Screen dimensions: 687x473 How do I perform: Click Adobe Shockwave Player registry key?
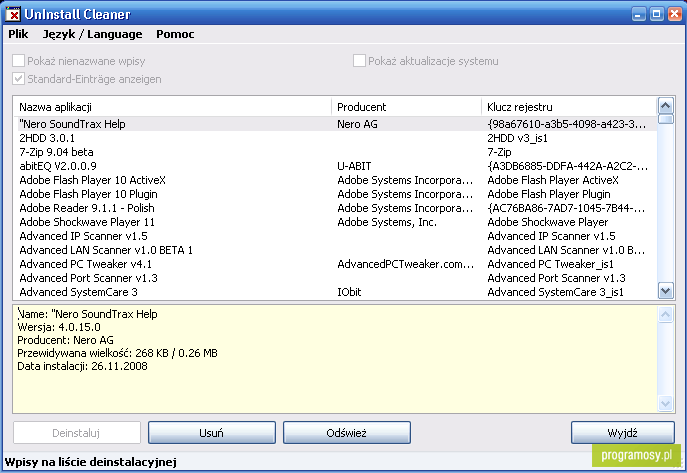548,222
